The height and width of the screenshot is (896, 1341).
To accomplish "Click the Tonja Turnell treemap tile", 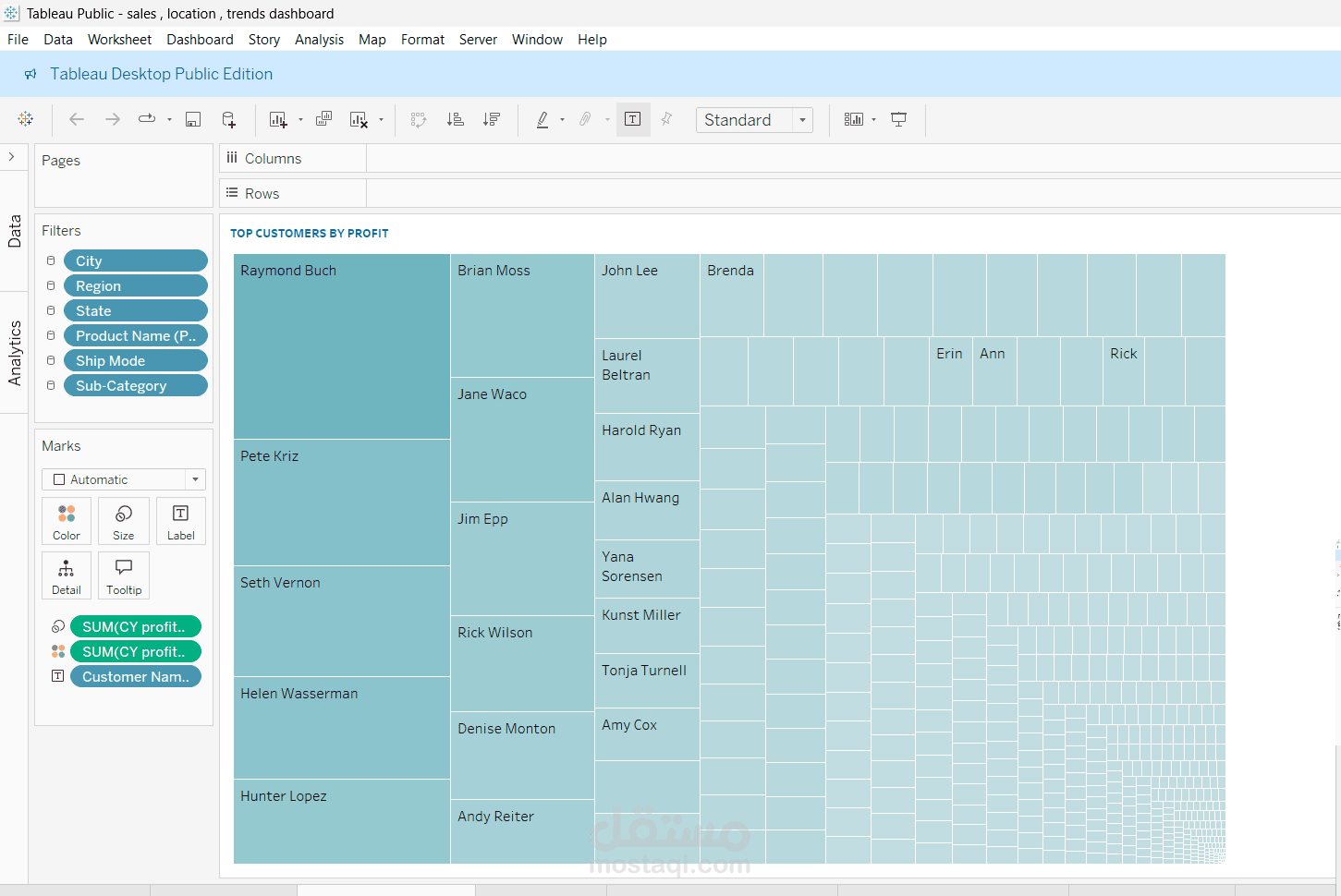I will pyautogui.click(x=647, y=682).
